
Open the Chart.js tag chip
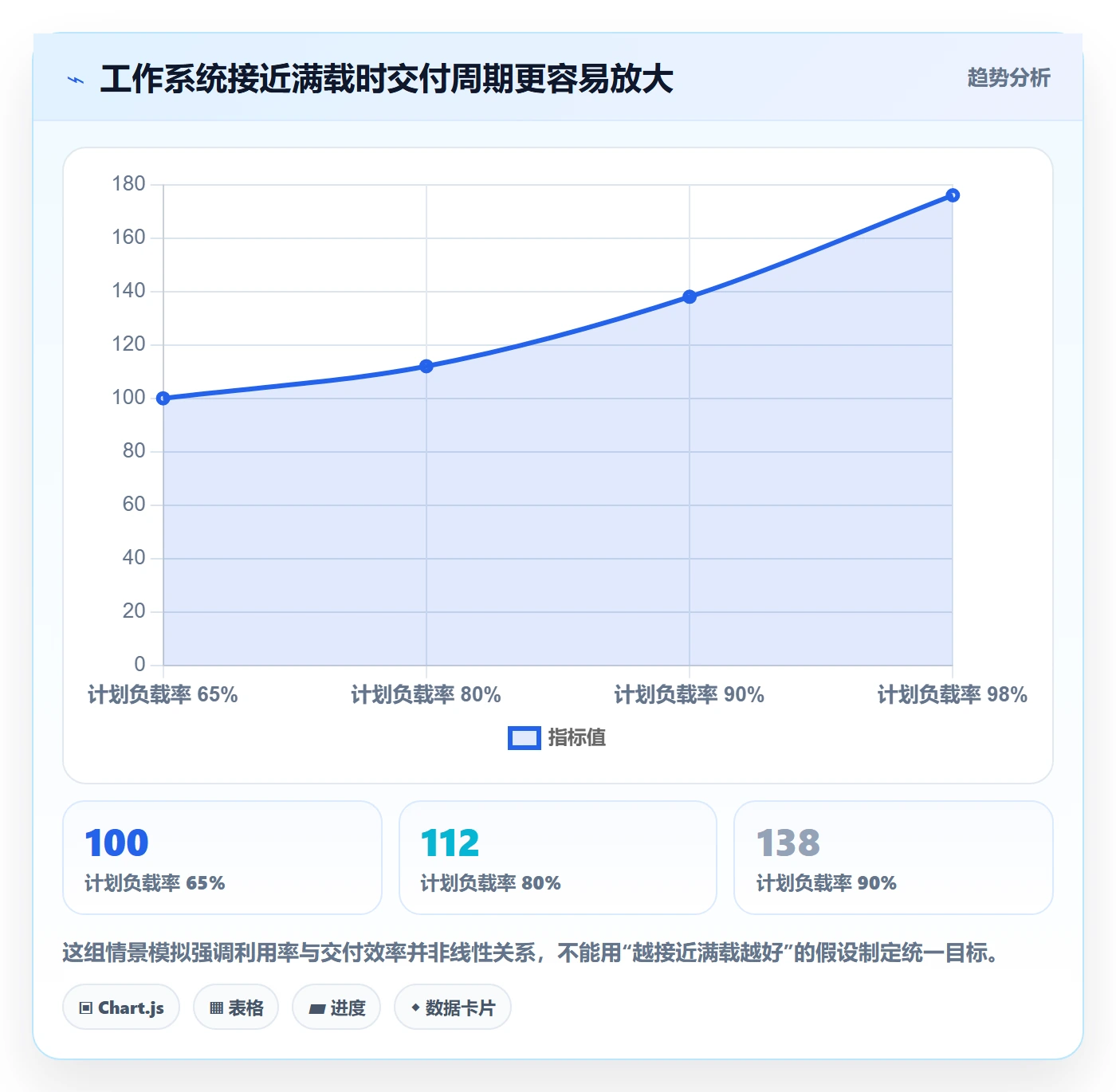[x=121, y=1008]
